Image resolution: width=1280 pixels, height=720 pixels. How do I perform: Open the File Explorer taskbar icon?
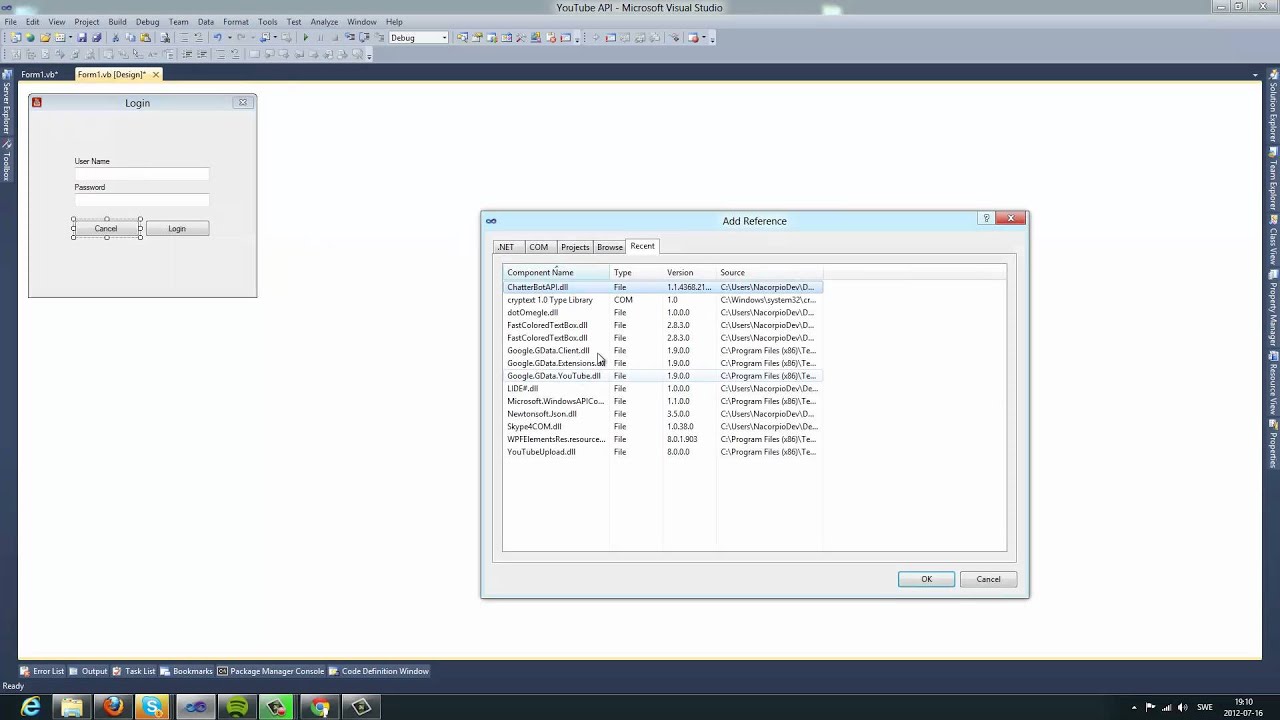click(x=71, y=707)
